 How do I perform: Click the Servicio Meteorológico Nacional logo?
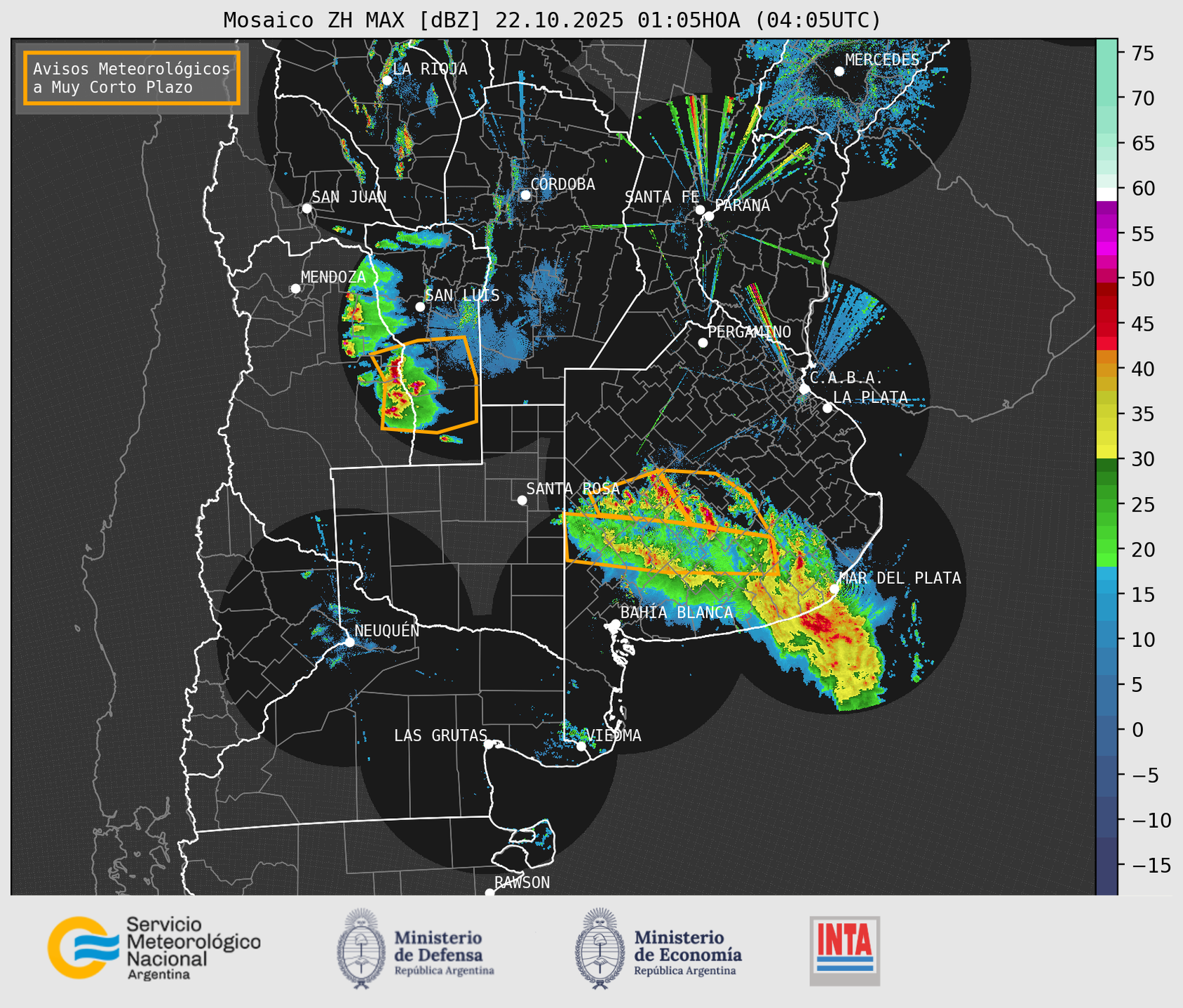(154, 948)
